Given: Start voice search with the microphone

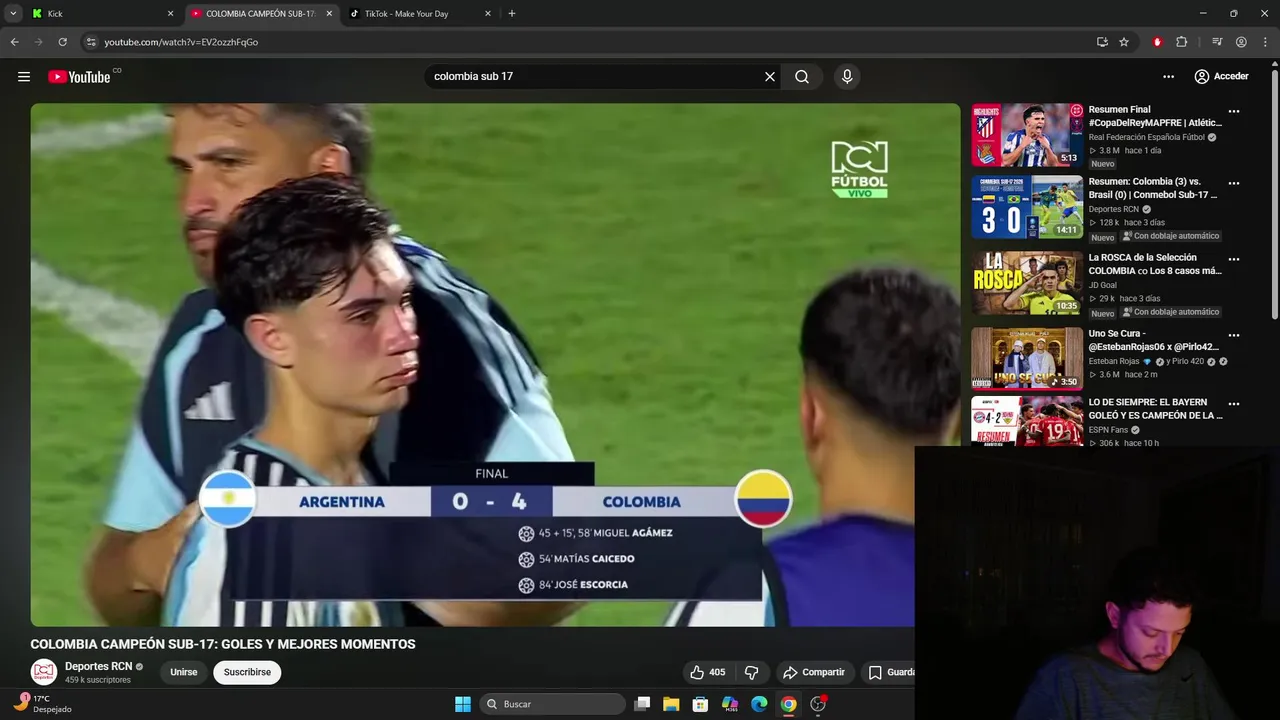Looking at the screenshot, I should (847, 76).
